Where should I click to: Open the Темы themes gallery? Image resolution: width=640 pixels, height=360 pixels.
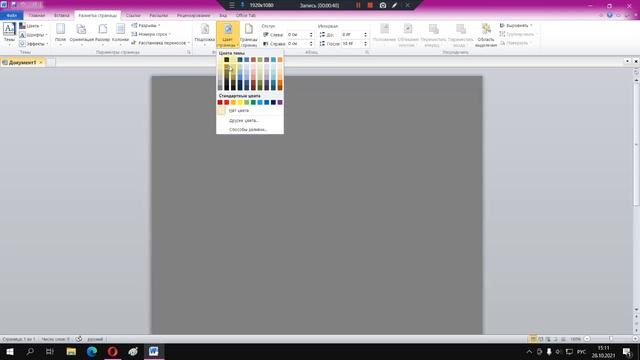[9, 34]
